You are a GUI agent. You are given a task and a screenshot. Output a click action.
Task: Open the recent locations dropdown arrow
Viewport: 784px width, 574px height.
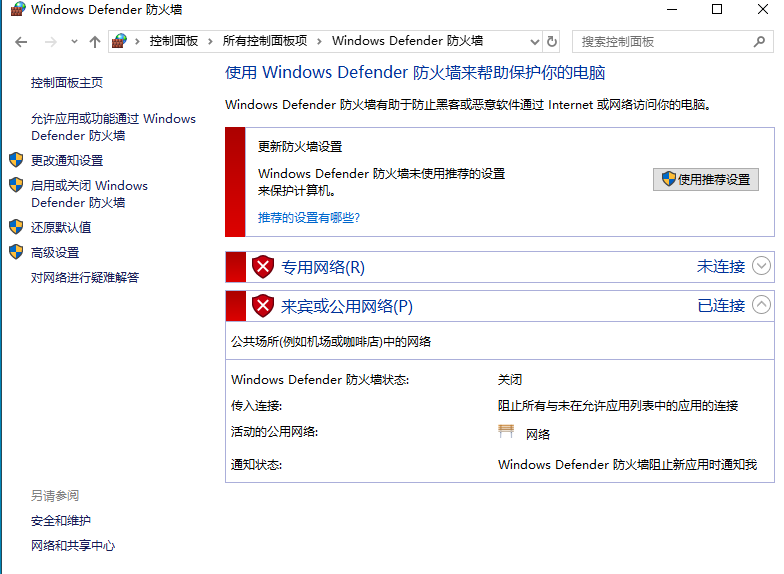(x=74, y=42)
